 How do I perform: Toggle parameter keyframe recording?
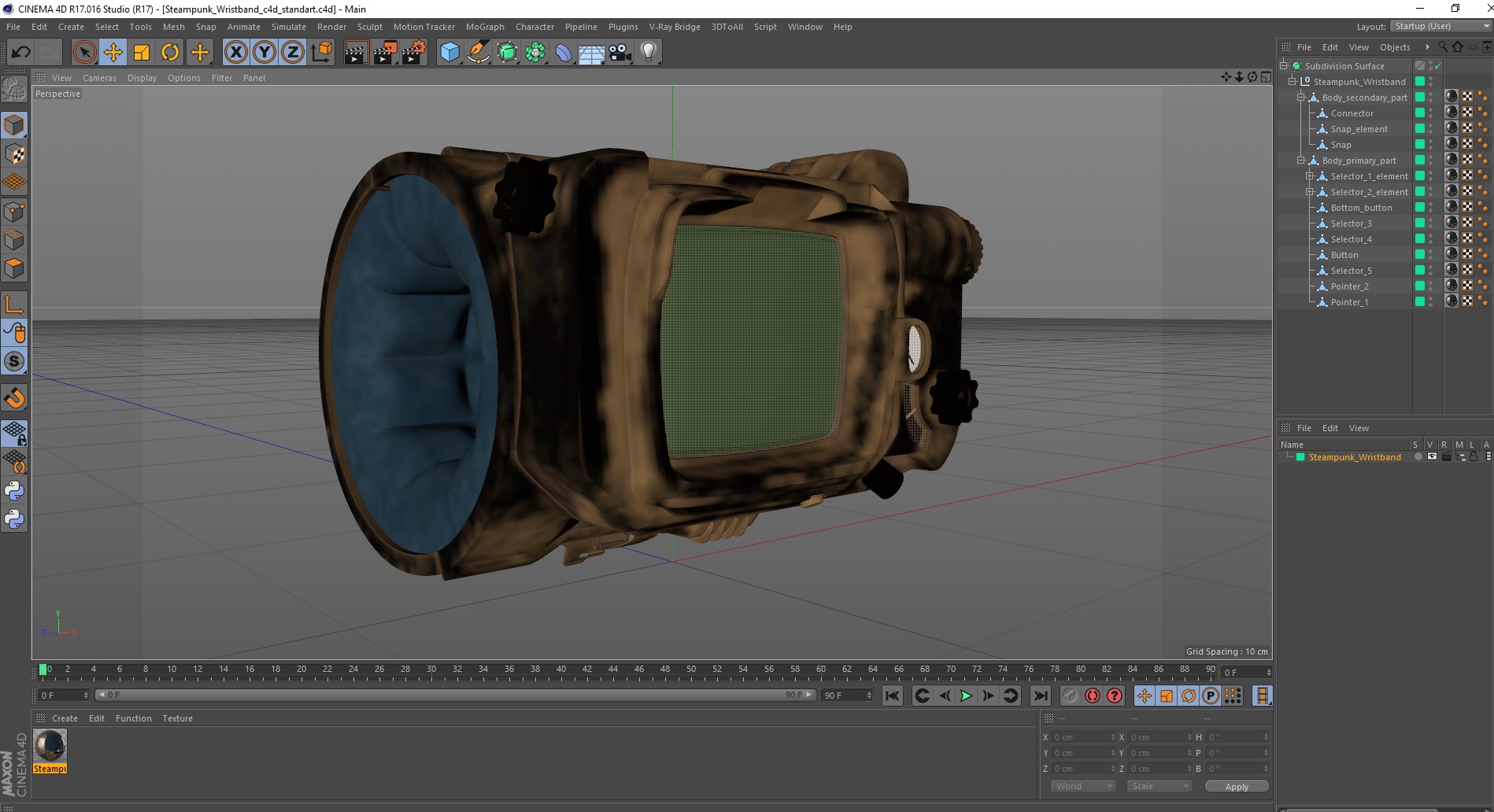click(x=1211, y=696)
